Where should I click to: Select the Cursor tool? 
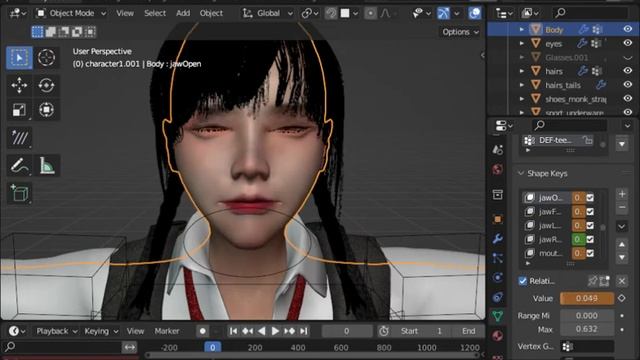pos(47,58)
